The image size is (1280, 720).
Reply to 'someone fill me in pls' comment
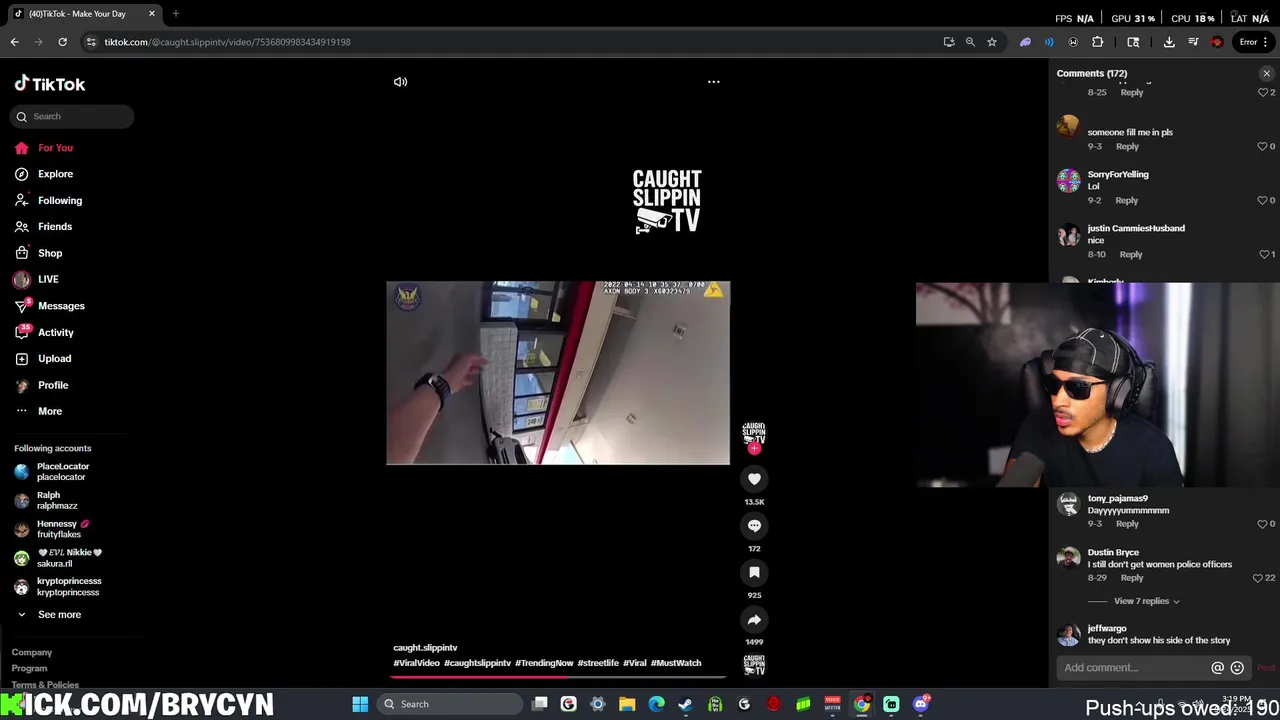coord(1127,146)
